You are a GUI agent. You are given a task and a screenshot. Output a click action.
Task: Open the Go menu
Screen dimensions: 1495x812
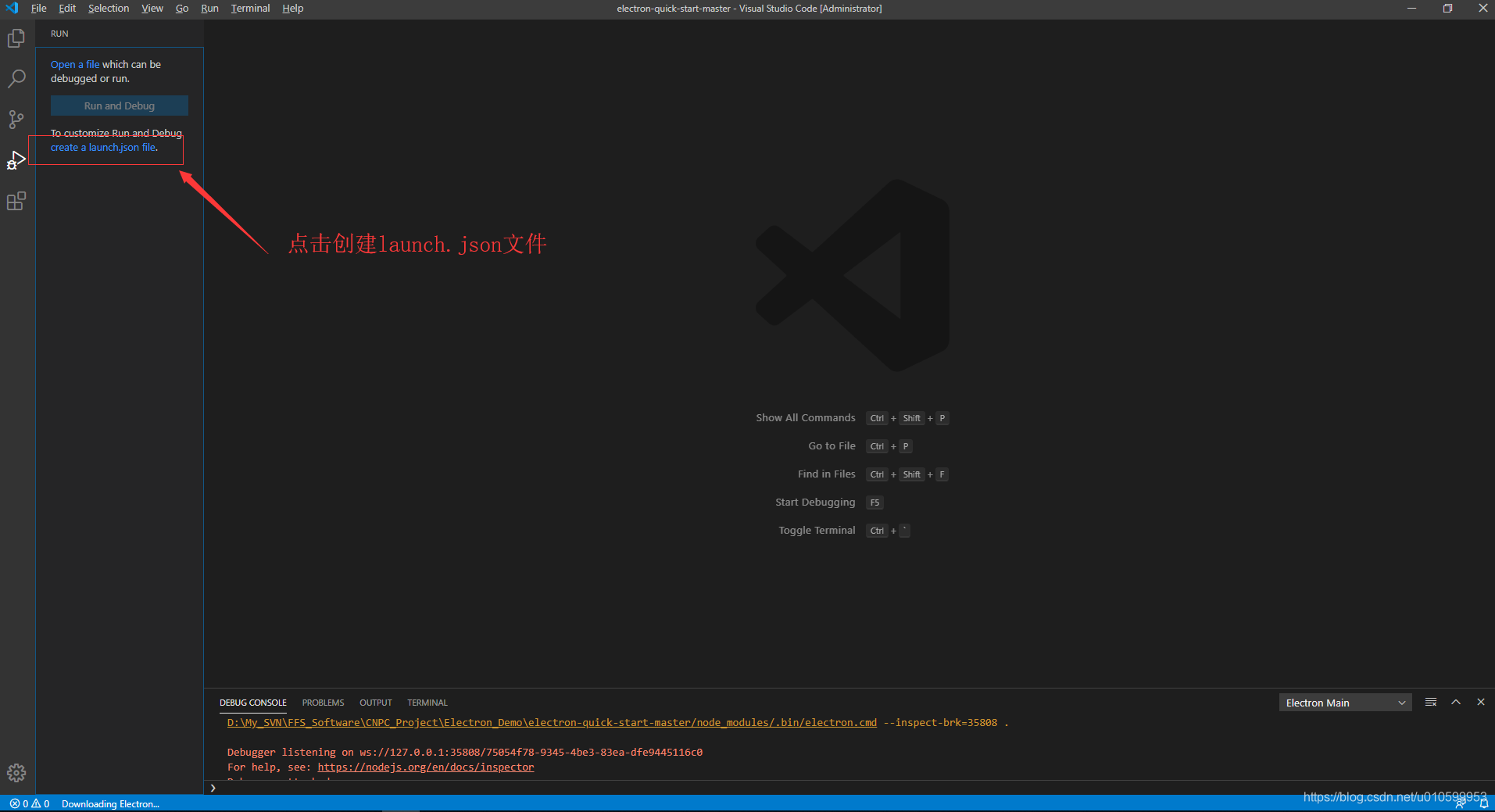tap(182, 8)
